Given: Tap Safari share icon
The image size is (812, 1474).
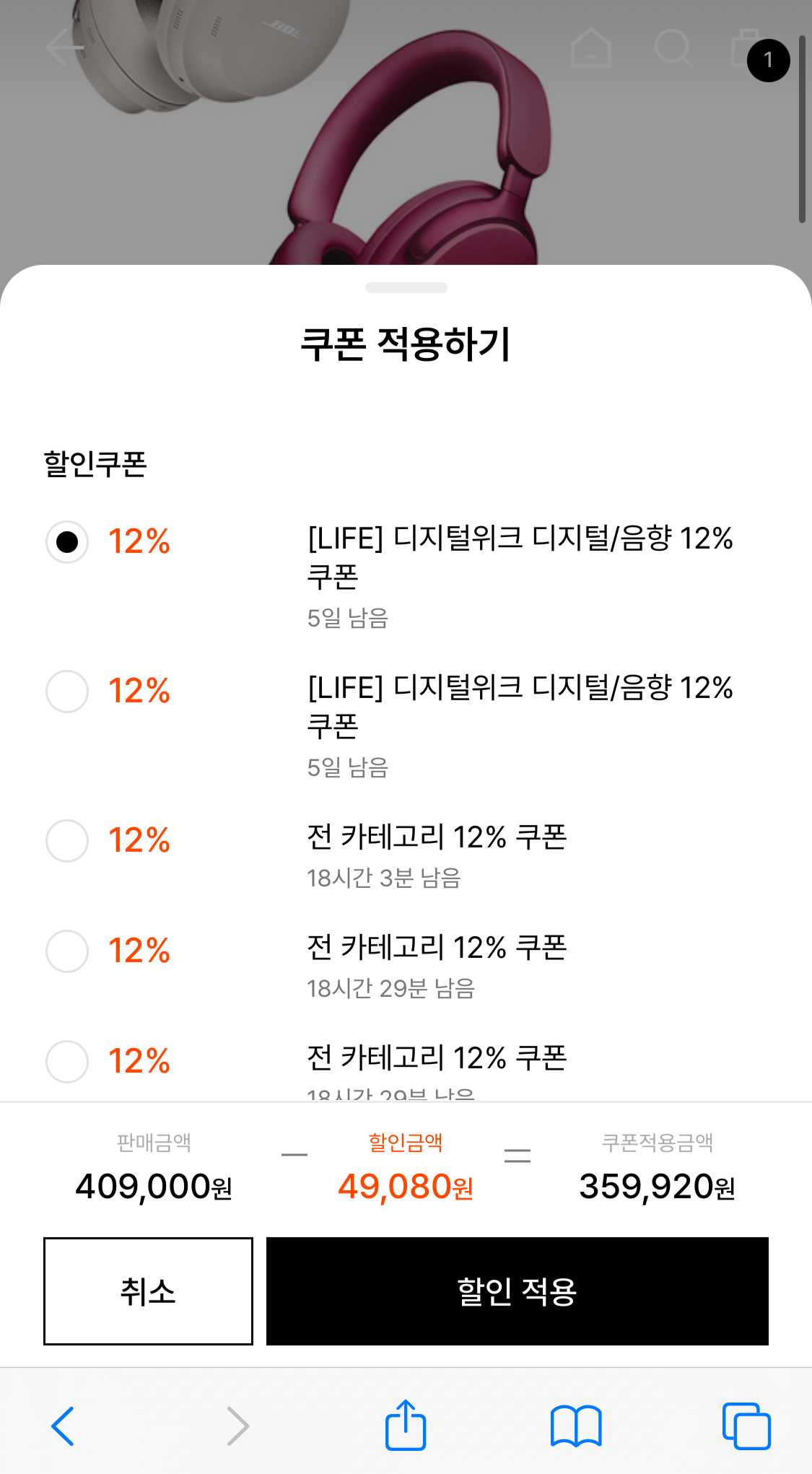Looking at the screenshot, I should (406, 1425).
